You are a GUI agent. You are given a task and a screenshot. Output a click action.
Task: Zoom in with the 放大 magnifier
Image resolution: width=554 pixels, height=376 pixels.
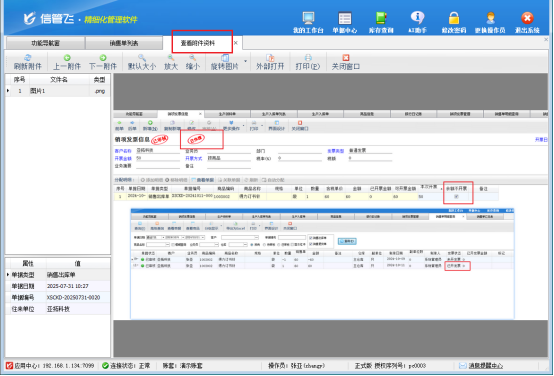[171, 62]
